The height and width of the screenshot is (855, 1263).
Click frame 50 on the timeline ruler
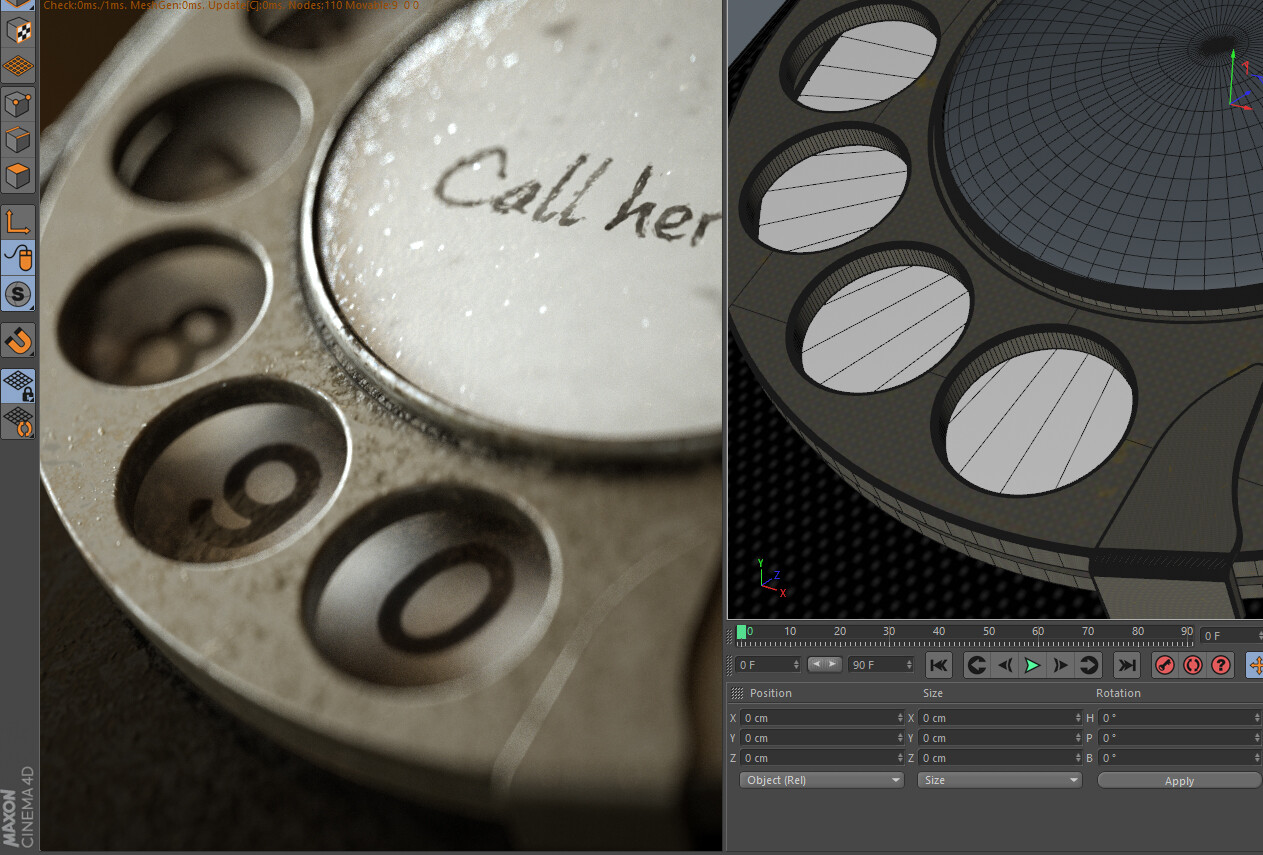pyautogui.click(x=988, y=632)
